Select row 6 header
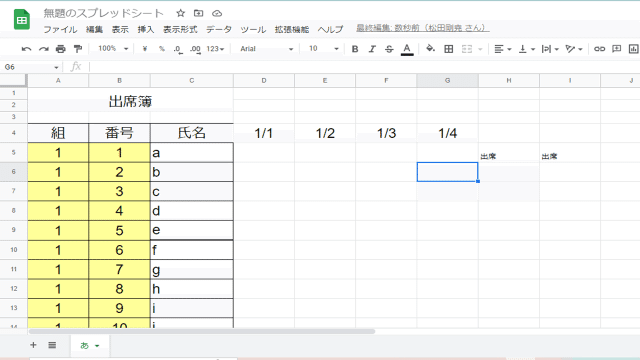The image size is (640, 360). pos(13,172)
